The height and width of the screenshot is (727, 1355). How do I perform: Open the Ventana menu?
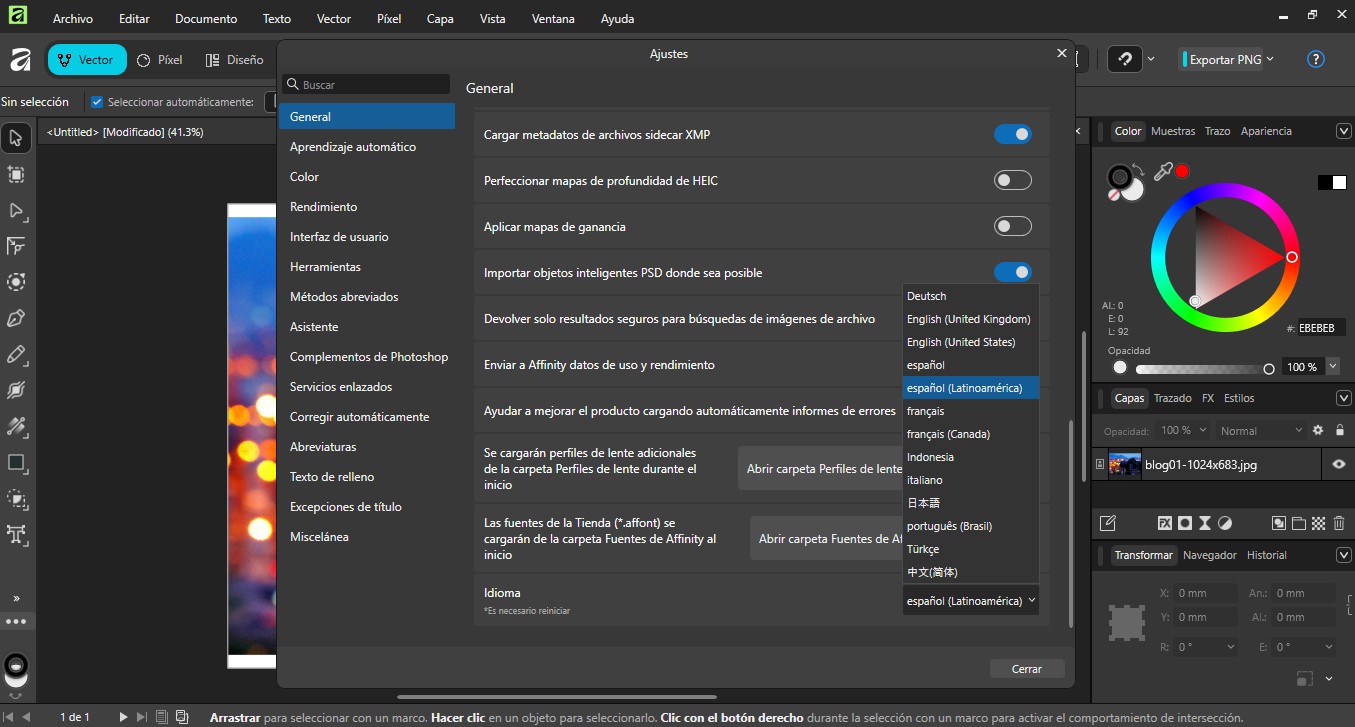(552, 18)
